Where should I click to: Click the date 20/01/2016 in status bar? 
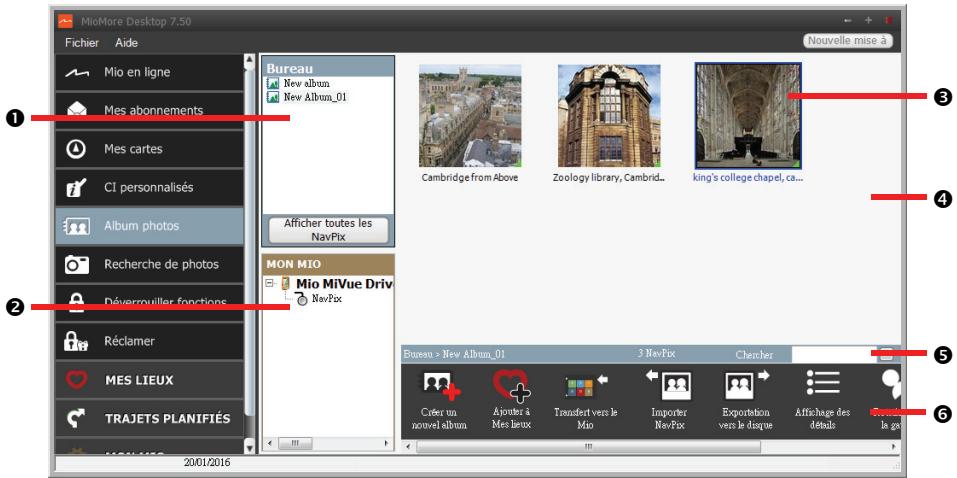coord(207,462)
